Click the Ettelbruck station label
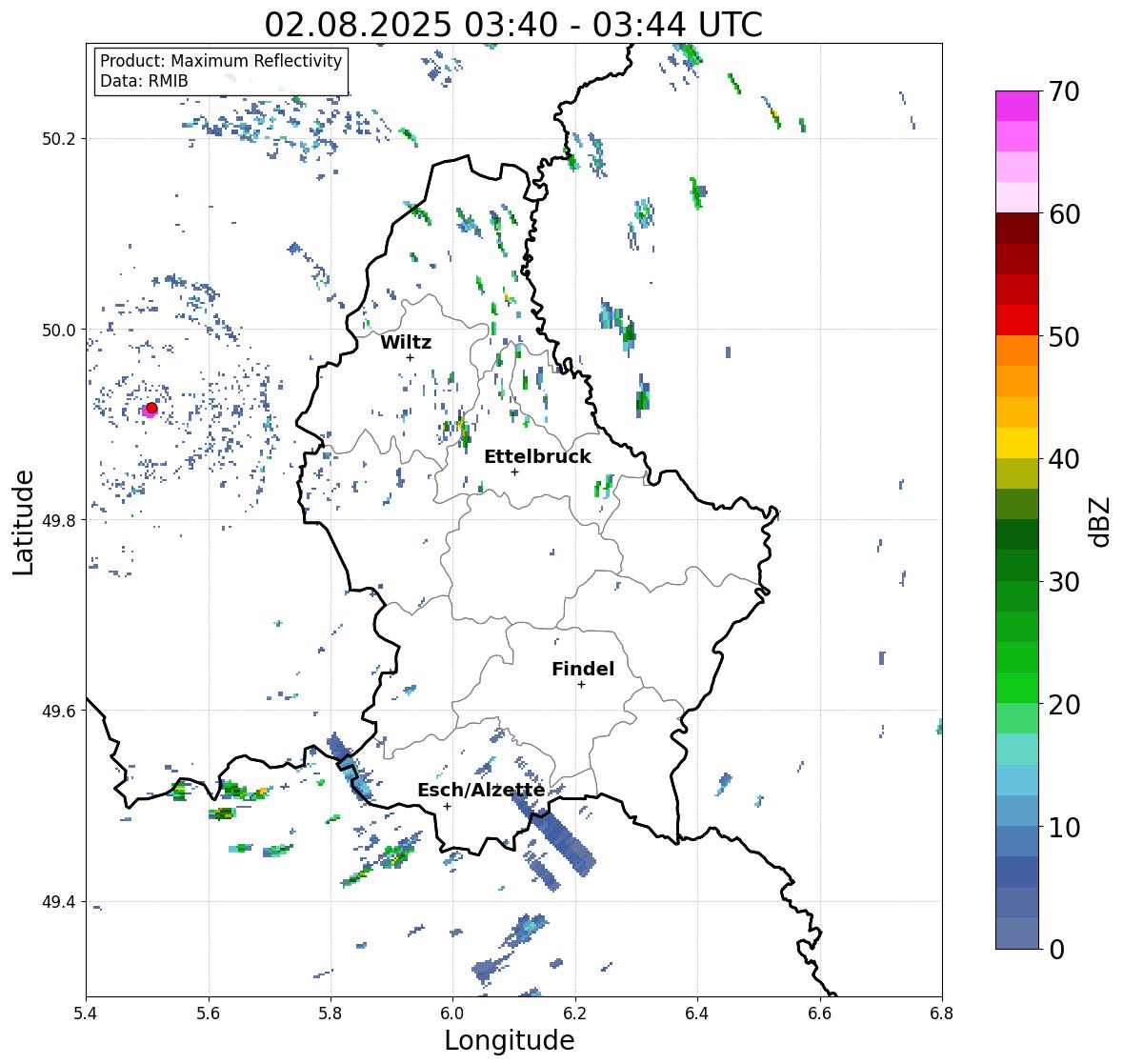 point(537,457)
